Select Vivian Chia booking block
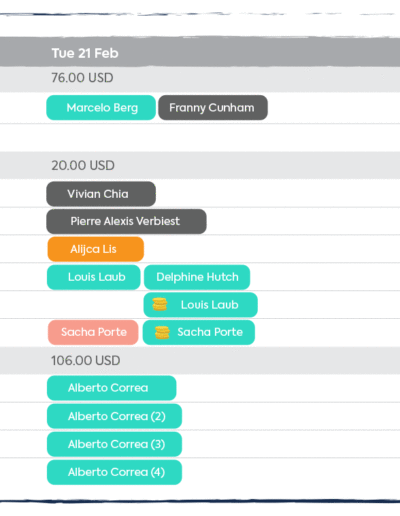 [x=101, y=194]
